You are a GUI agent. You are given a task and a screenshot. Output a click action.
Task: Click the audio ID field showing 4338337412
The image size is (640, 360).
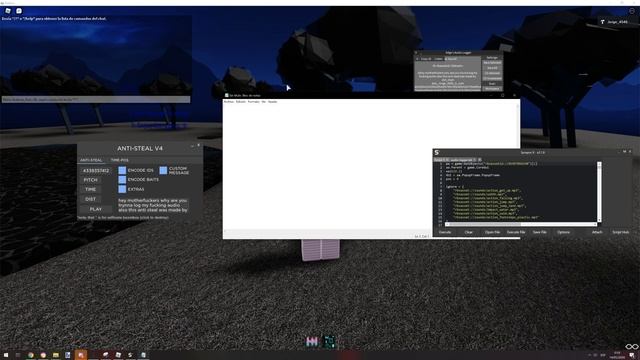point(96,170)
